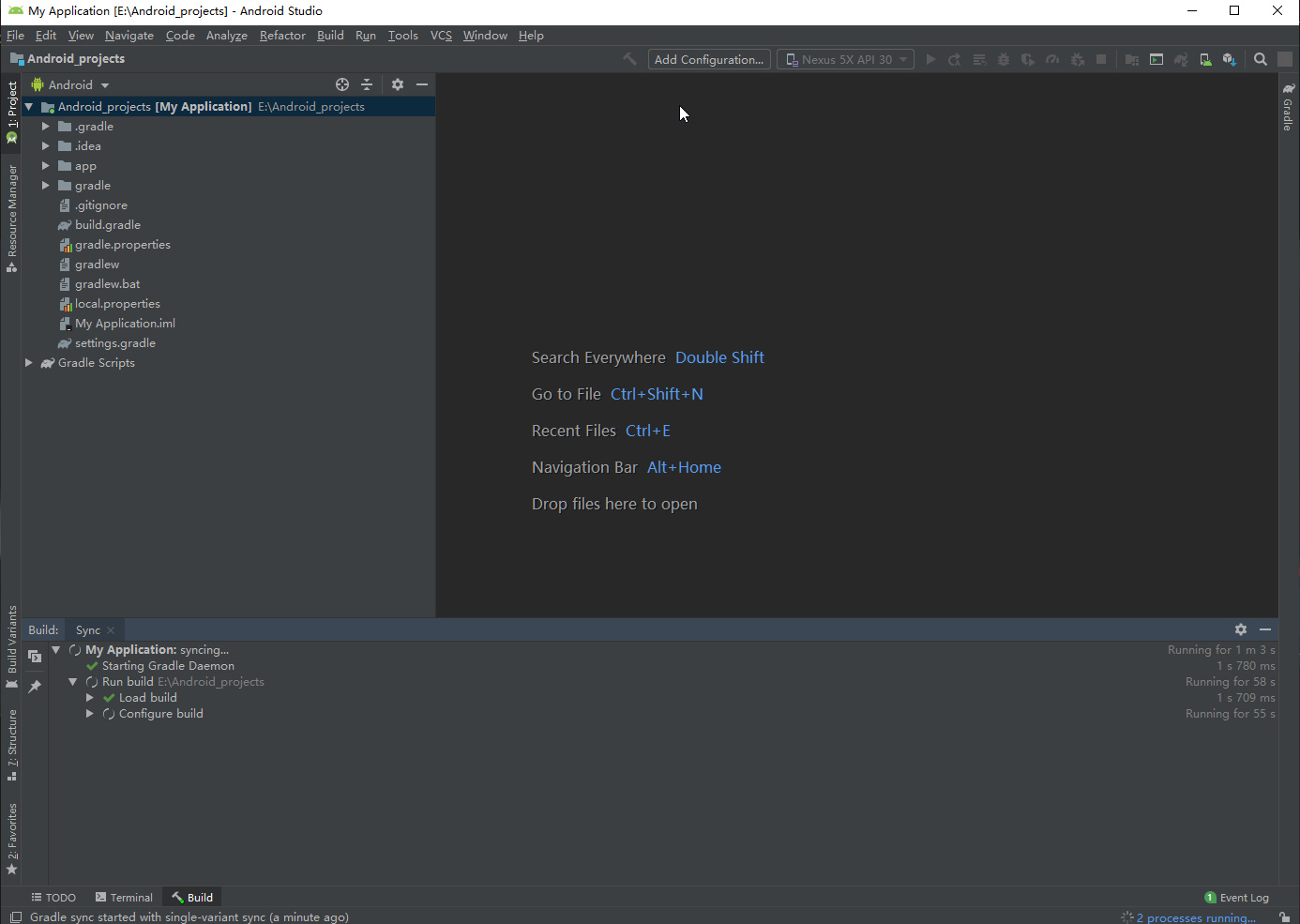Click the Search Everywhere magnifier icon
The height and width of the screenshot is (924, 1300).
1261,59
